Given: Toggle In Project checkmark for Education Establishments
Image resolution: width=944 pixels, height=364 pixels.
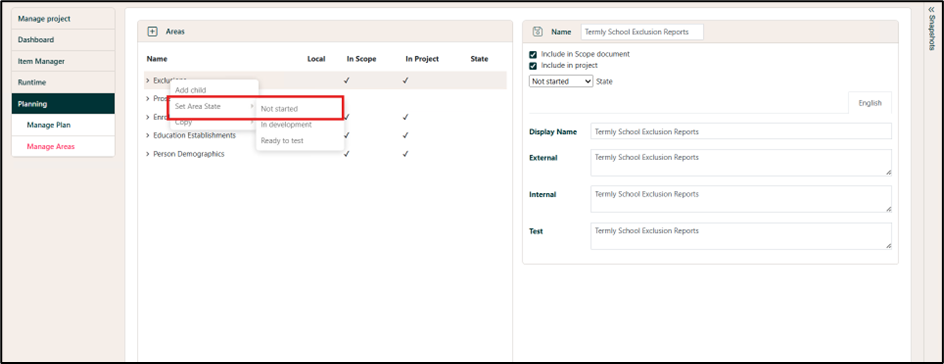Looking at the screenshot, I should pos(406,135).
